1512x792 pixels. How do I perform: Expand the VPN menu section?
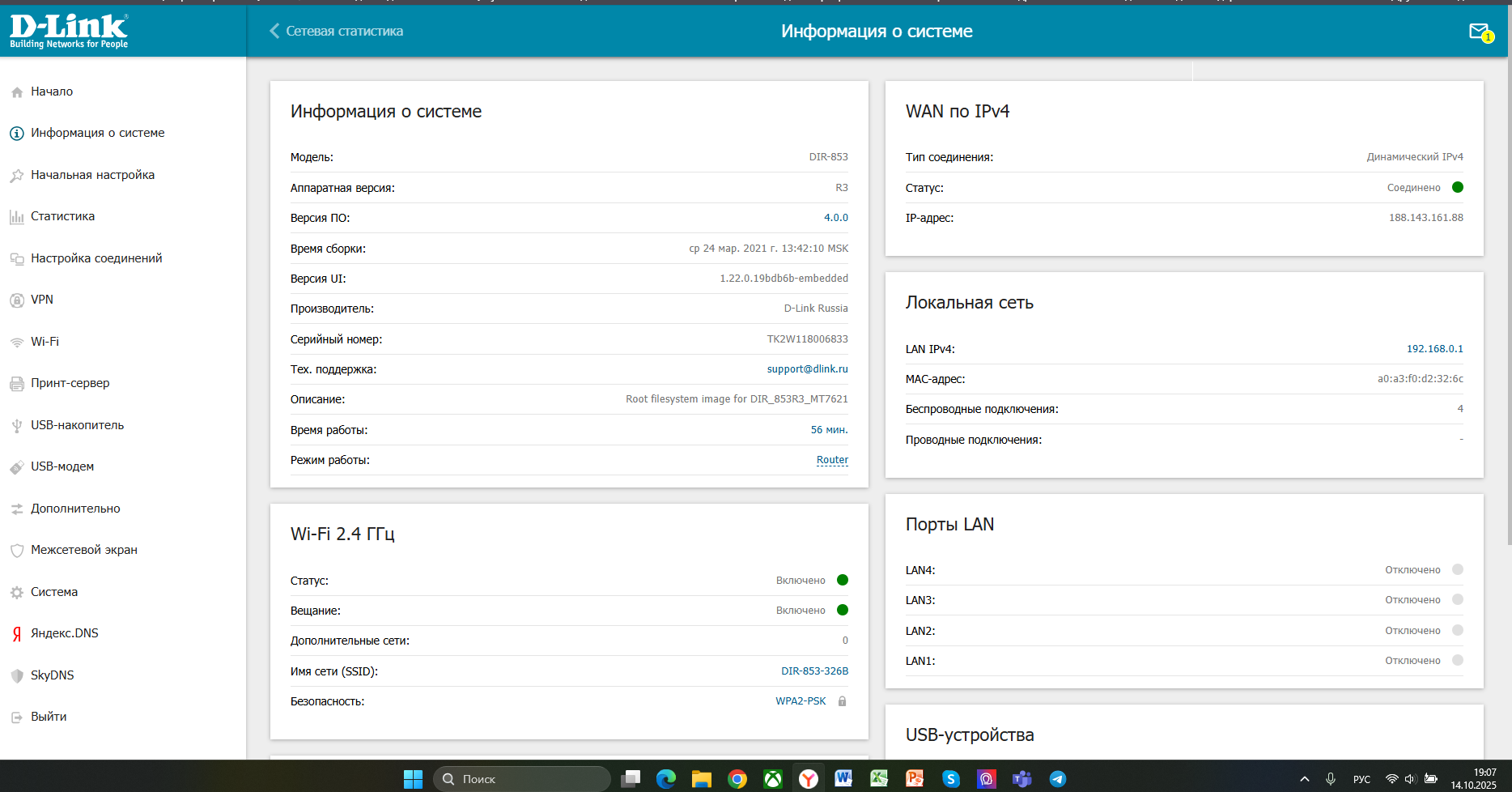(42, 300)
